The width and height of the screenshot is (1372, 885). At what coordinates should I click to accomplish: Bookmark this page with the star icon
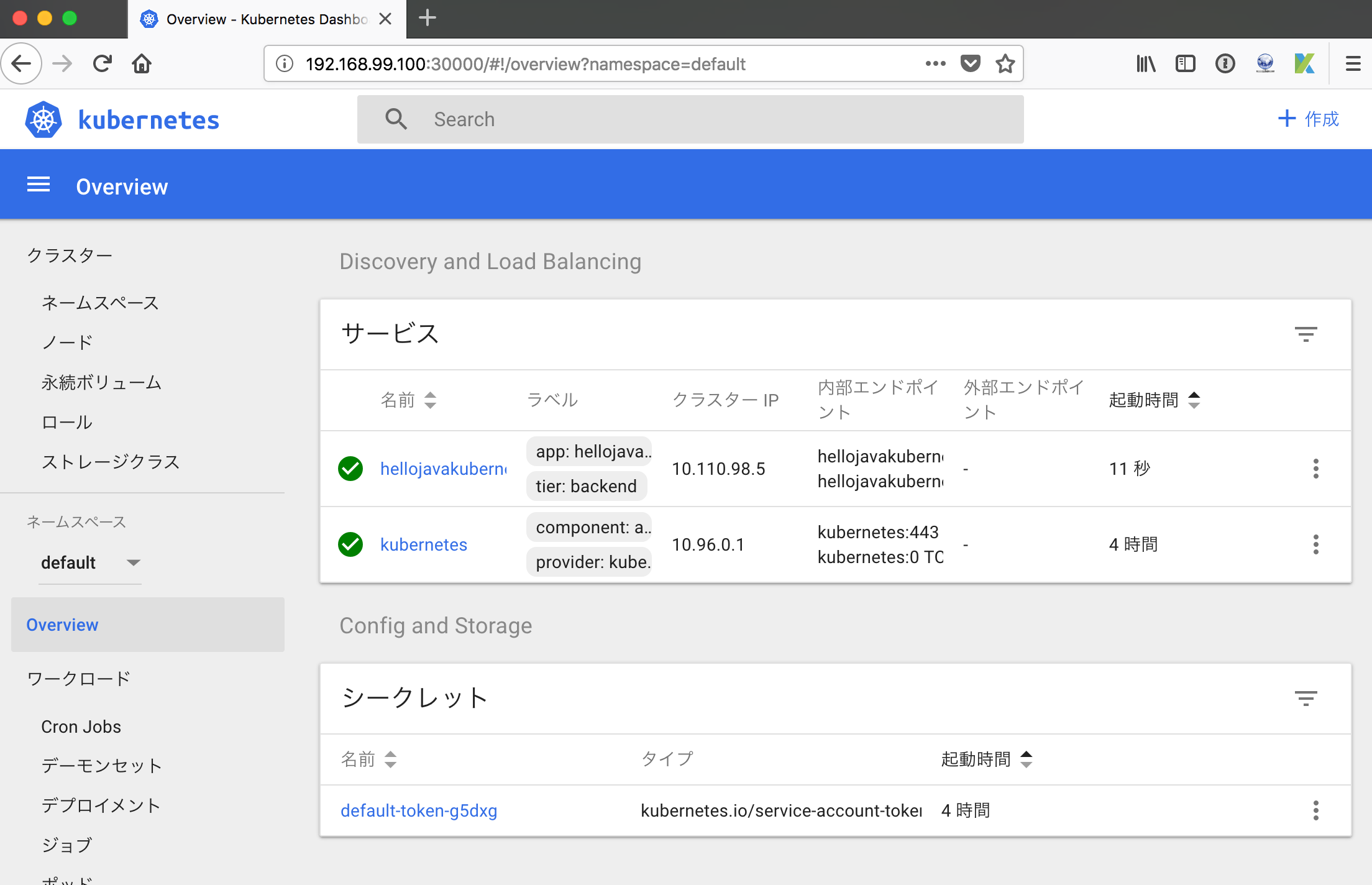pos(1005,63)
